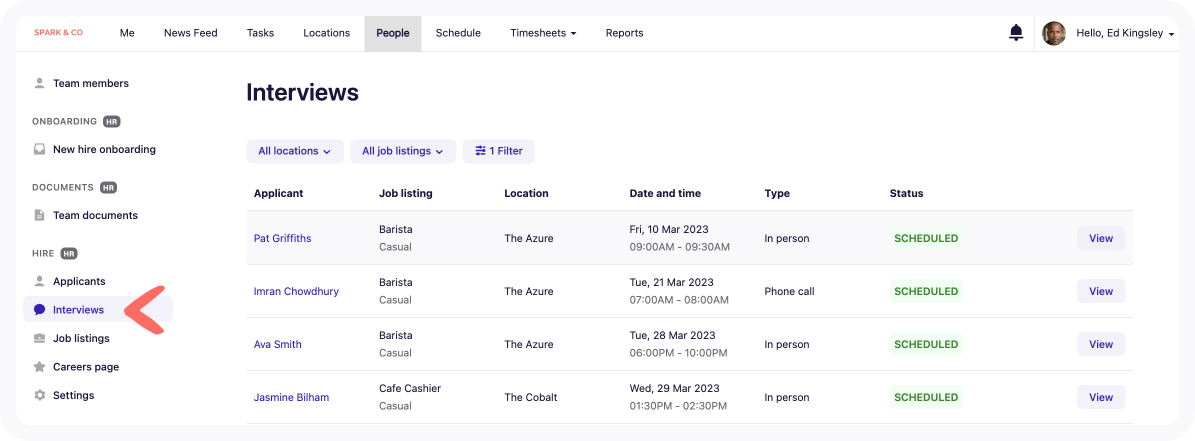The width and height of the screenshot is (1195, 441).
Task: Open the 1 Filter button
Action: (x=498, y=151)
